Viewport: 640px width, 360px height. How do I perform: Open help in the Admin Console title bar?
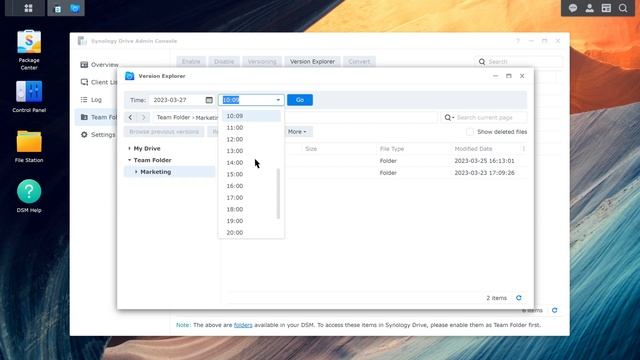coord(518,41)
